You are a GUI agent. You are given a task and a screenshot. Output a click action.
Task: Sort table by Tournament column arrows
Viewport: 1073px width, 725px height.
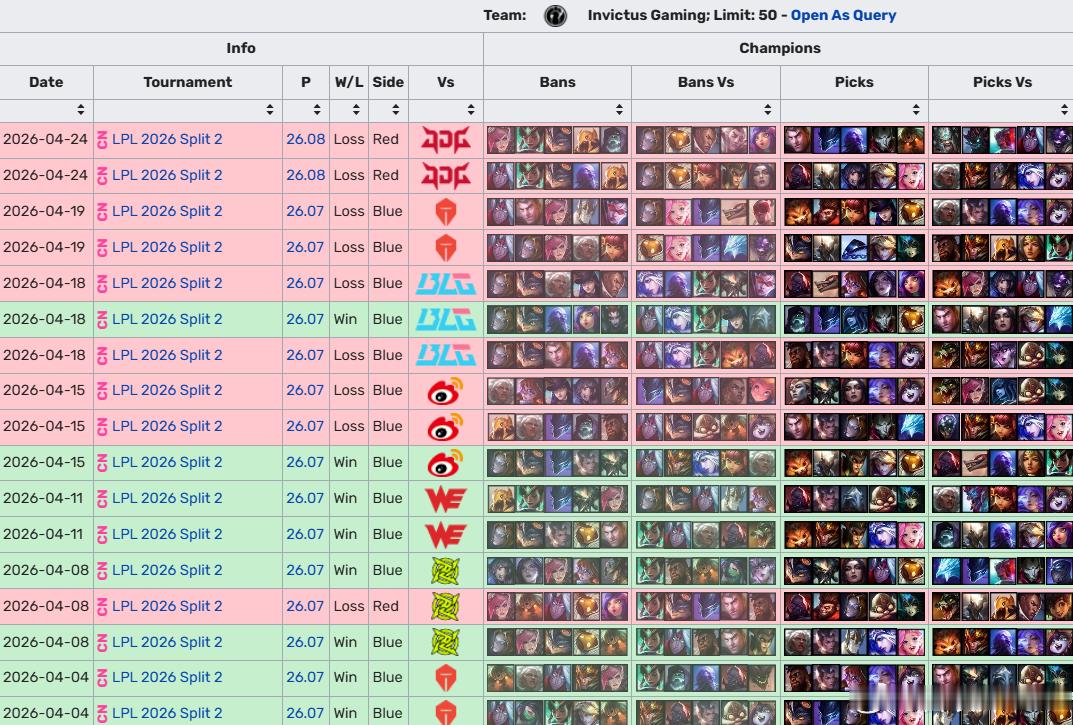270,110
